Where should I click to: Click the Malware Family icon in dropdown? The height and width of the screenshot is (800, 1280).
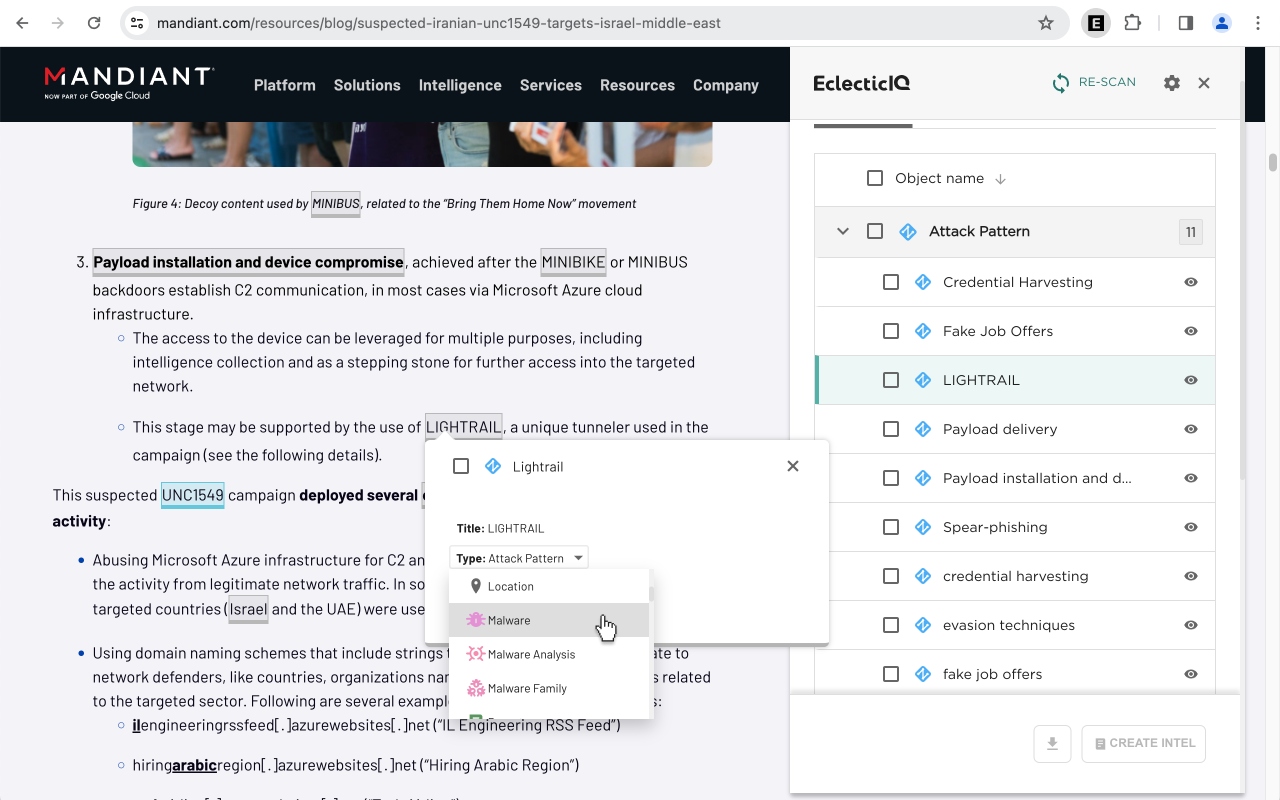[x=475, y=688]
